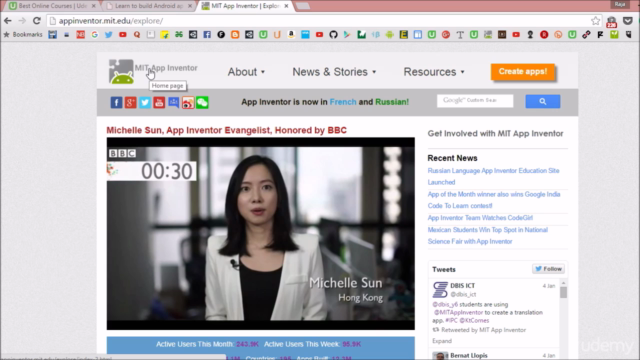The height and width of the screenshot is (360, 640).
Task: Open App Inventor Team Watches CodeGirl link
Action: (x=480, y=218)
